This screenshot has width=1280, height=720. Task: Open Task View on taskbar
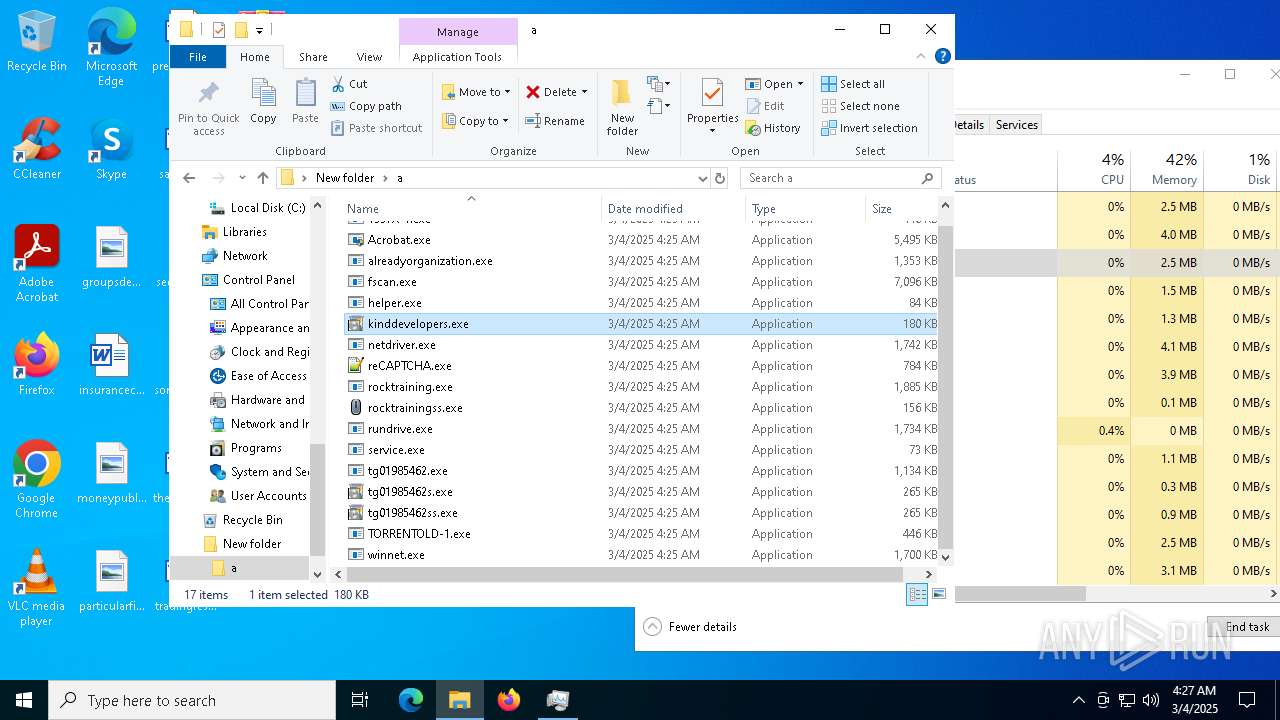360,700
